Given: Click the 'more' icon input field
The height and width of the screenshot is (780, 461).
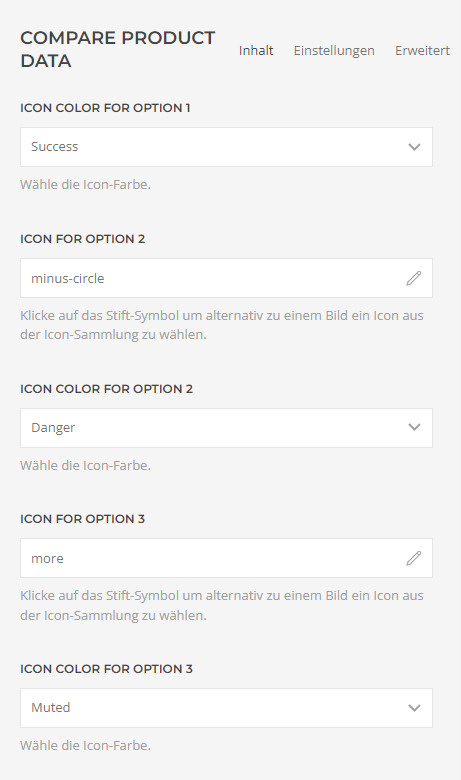Looking at the screenshot, I should 226,558.
